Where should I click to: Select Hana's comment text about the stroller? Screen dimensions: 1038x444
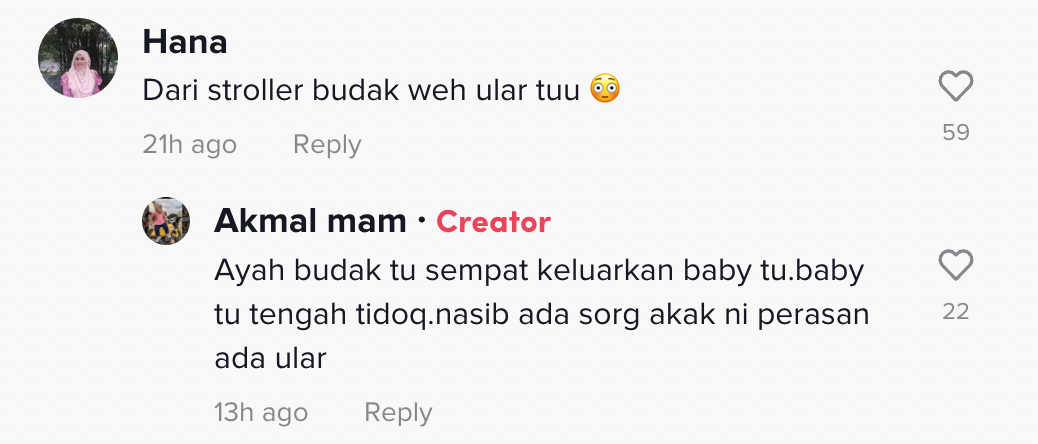pyautogui.click(x=360, y=91)
